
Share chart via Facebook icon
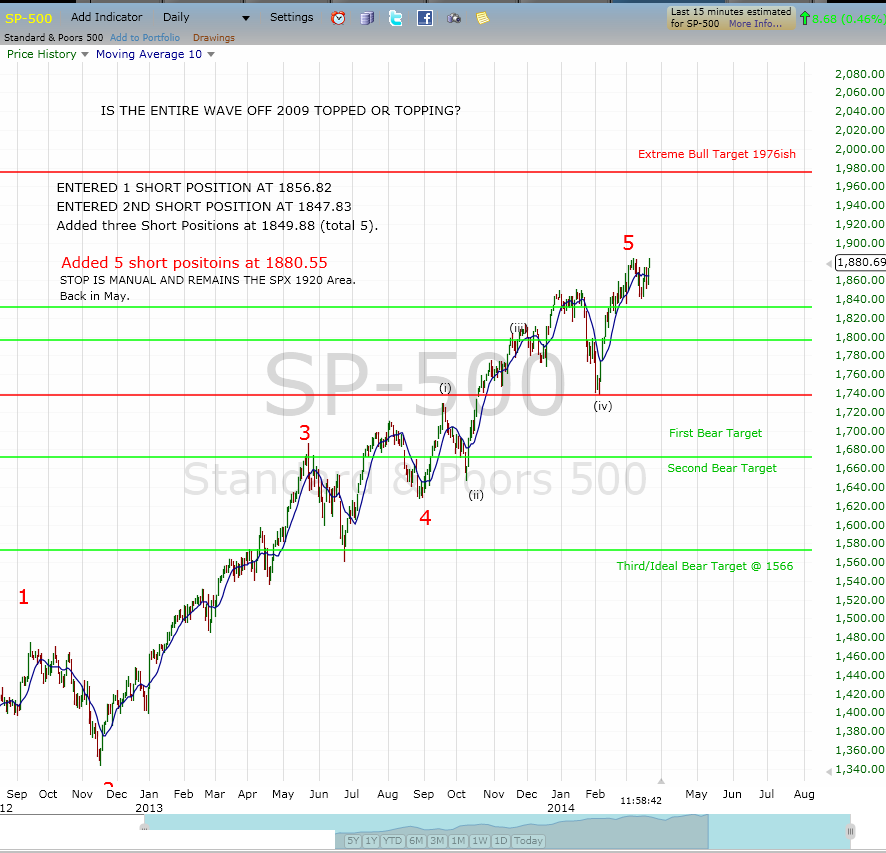point(425,18)
